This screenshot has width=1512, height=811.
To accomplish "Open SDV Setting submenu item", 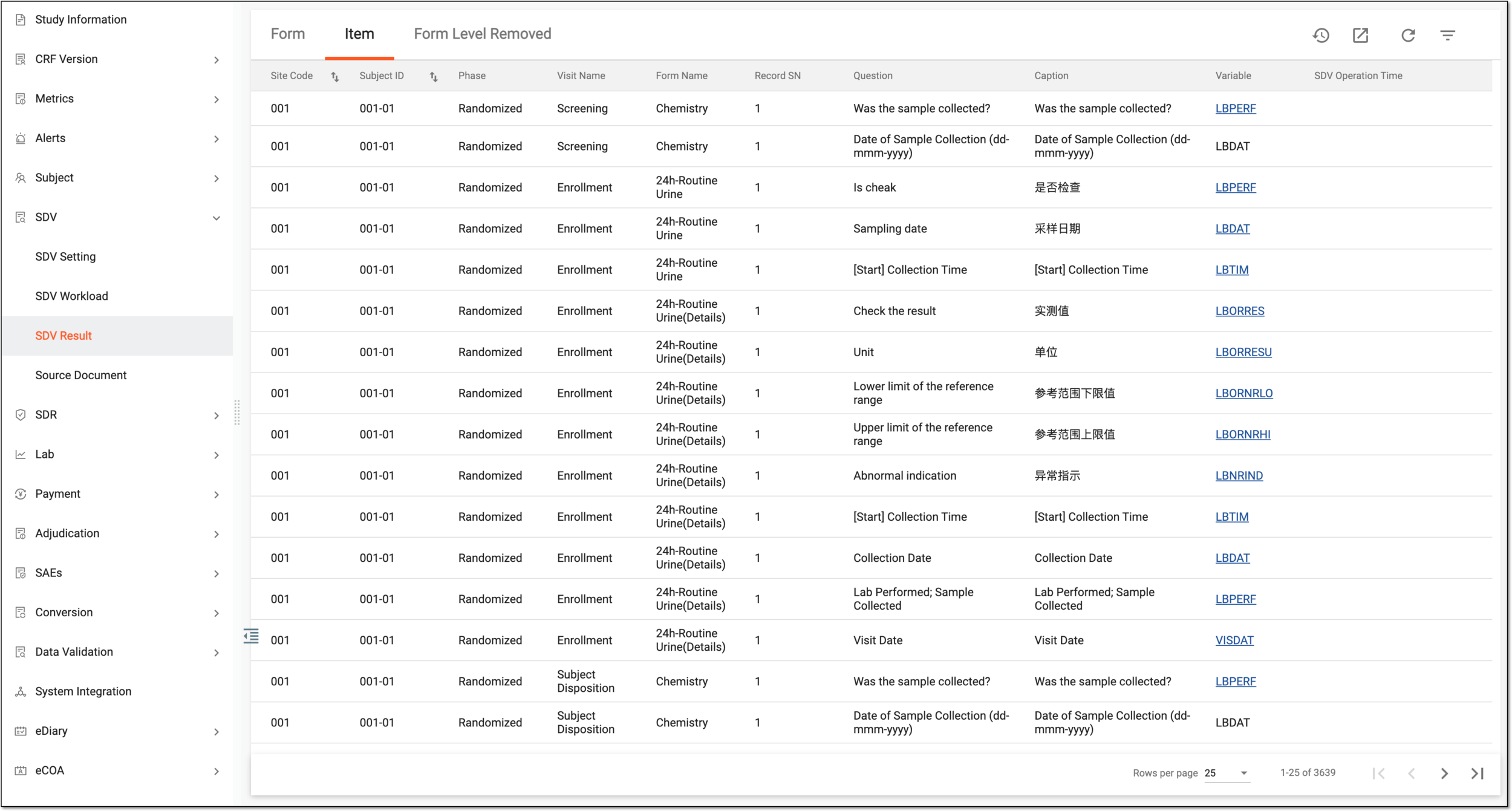I will tap(65, 256).
